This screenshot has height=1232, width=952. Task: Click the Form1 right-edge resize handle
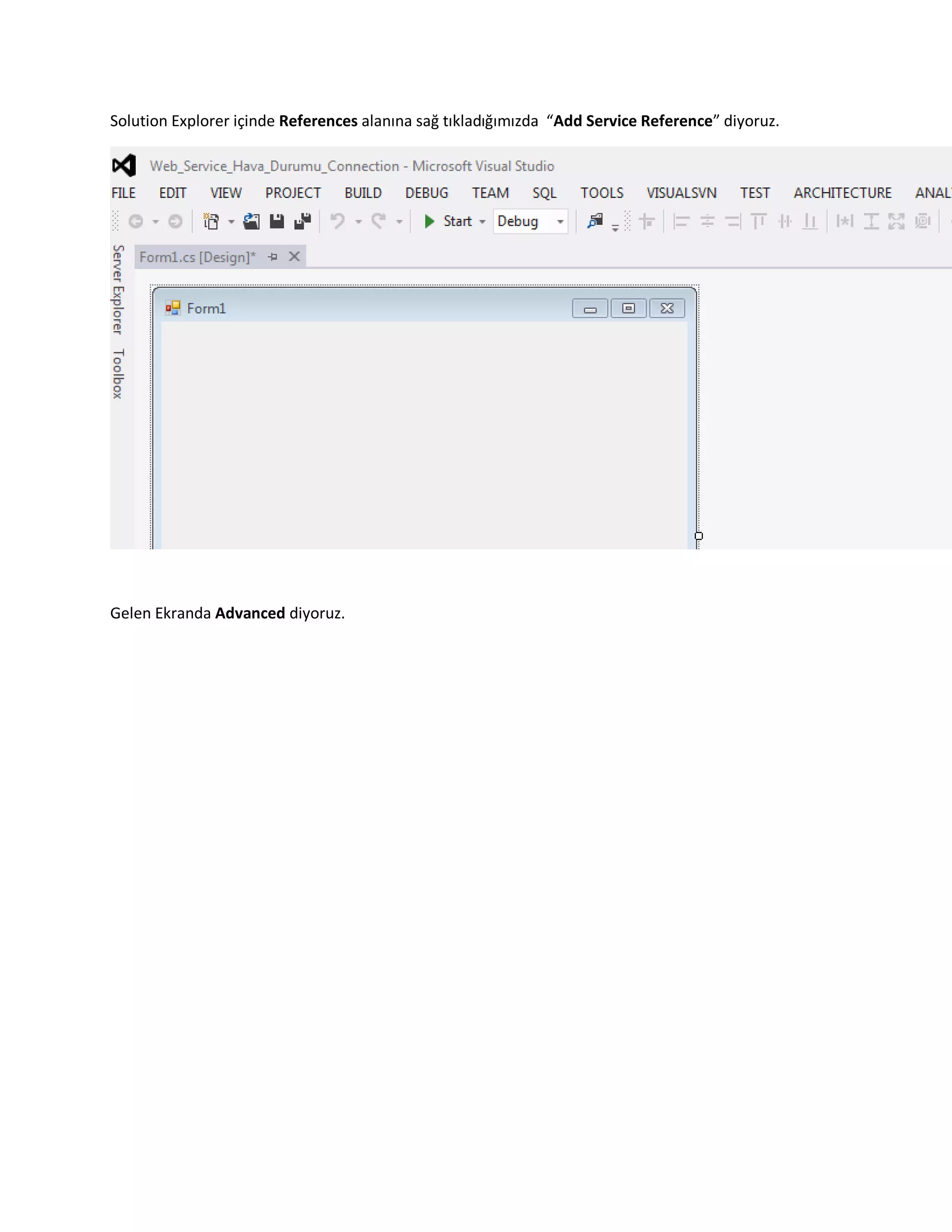click(699, 536)
